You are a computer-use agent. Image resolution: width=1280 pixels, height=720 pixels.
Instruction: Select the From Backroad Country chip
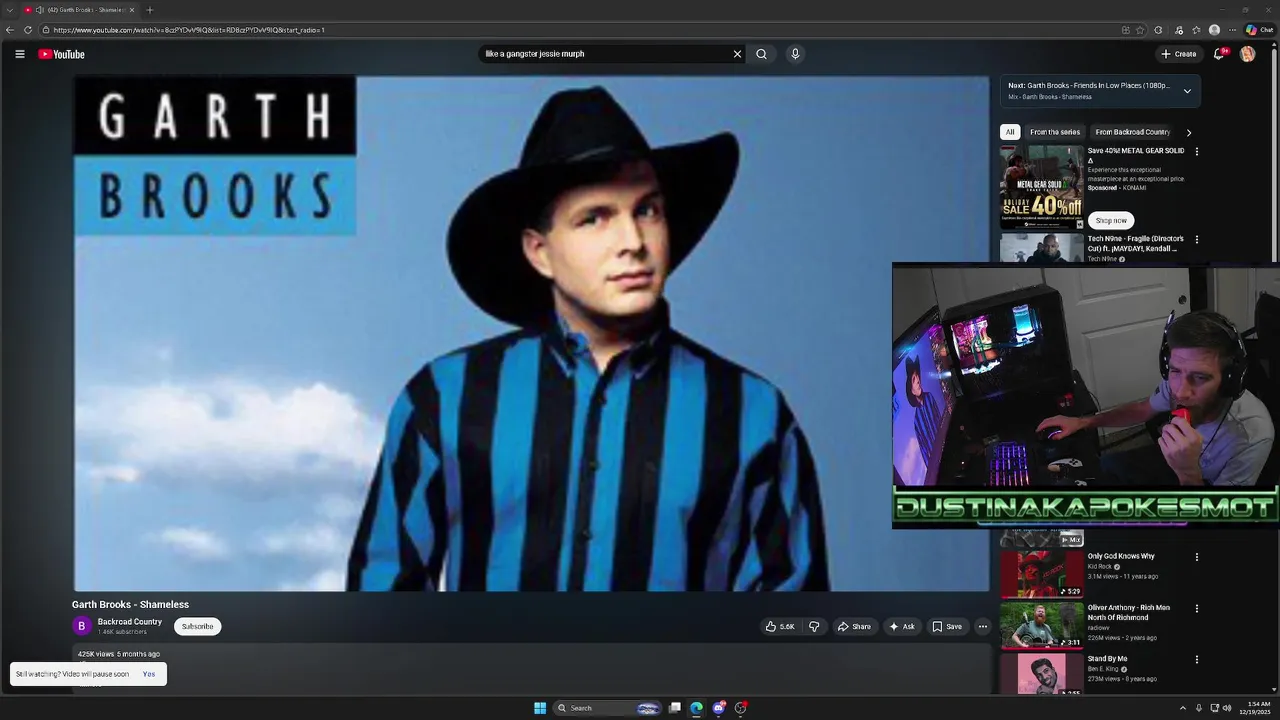pos(1132,132)
